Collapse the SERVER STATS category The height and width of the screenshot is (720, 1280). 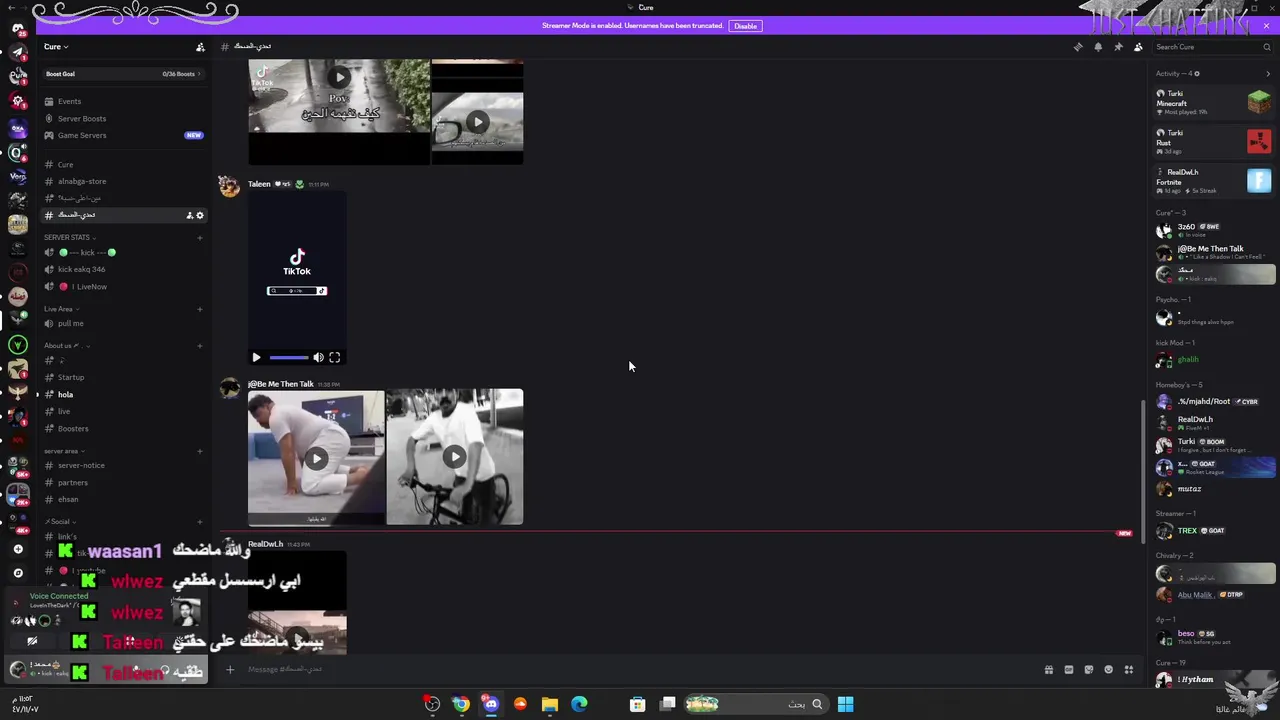pyautogui.click(x=69, y=237)
